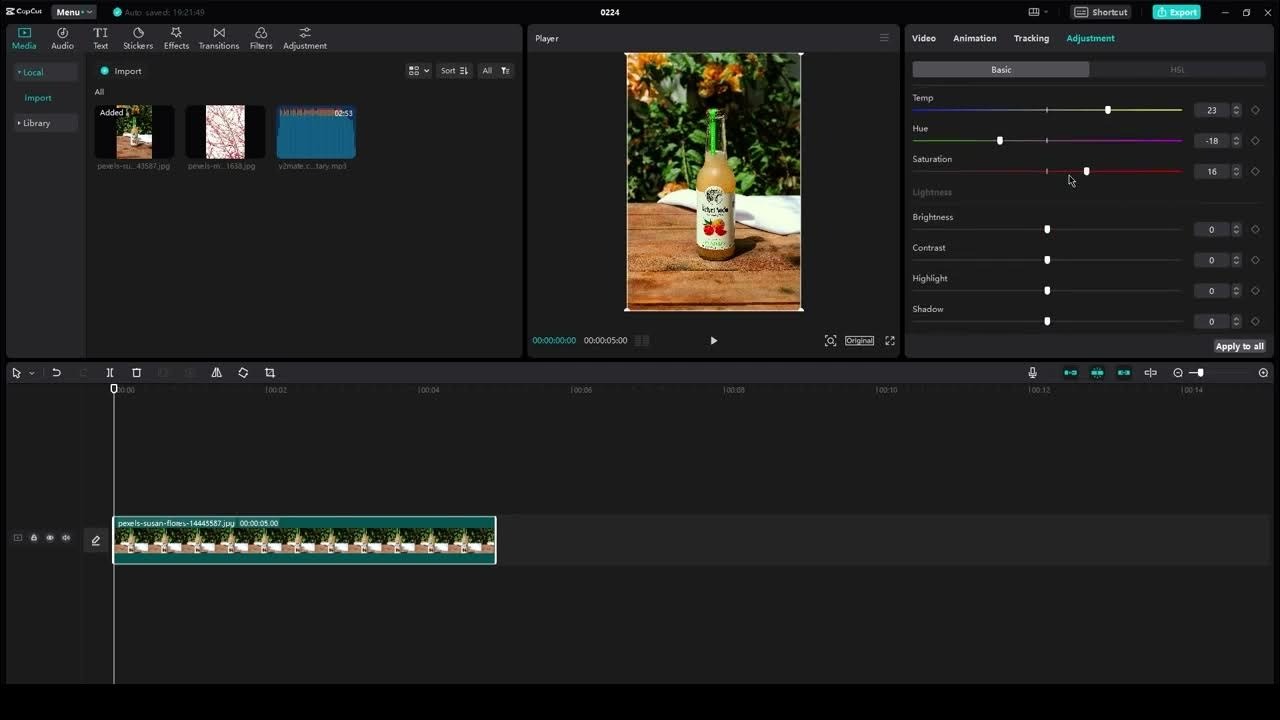This screenshot has width=1280, height=720.
Task: Open the Crop tool
Action: 269,372
